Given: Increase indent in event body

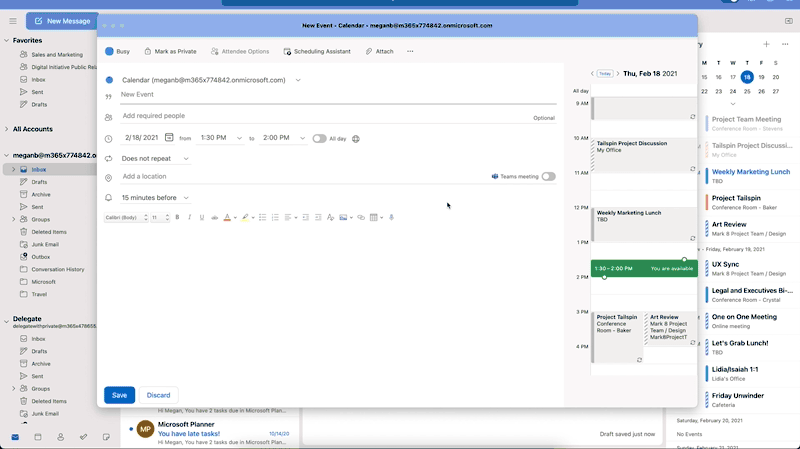Looking at the screenshot, I should [318, 217].
